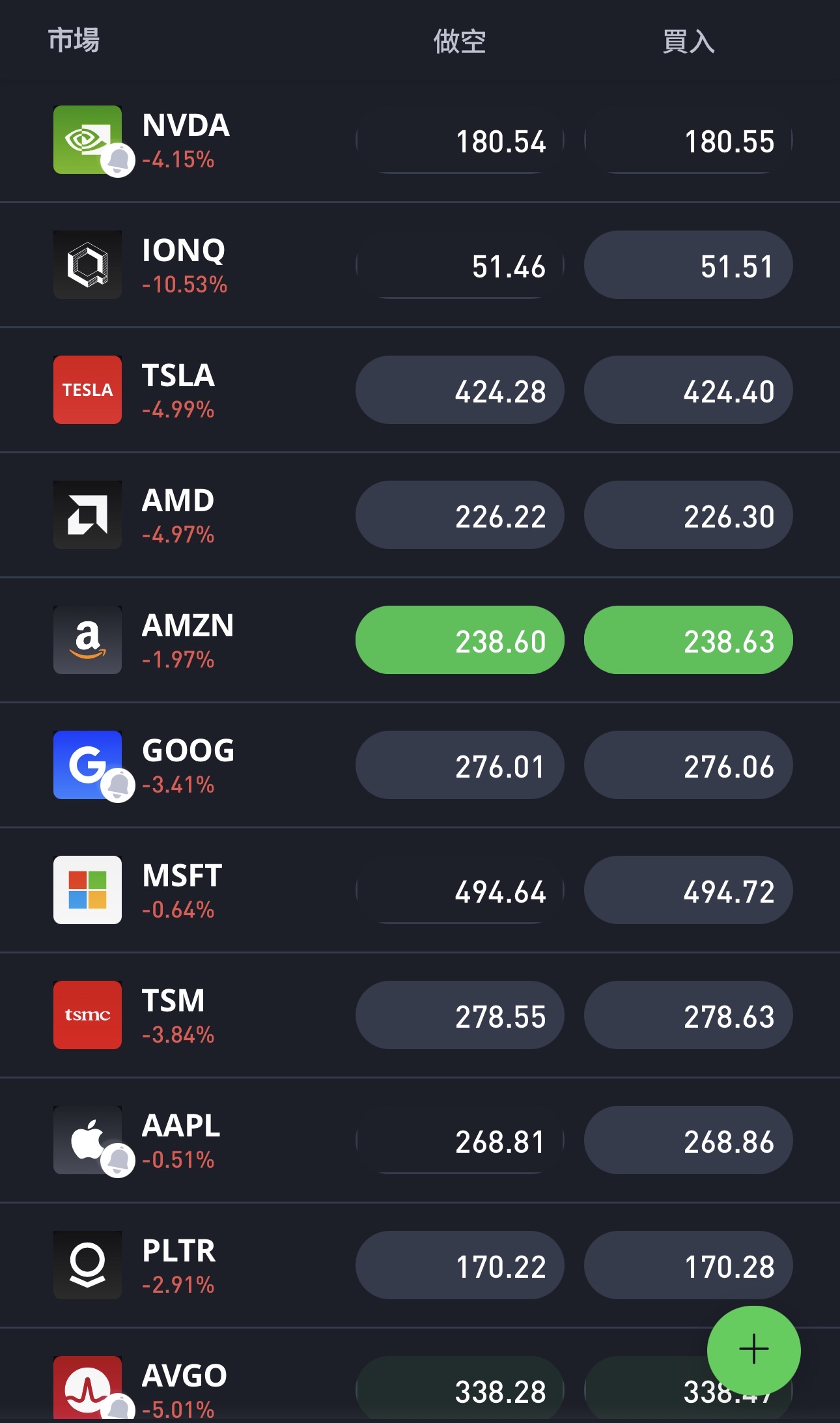Tap PLTR short price 170.22
The height and width of the screenshot is (1423, 840).
point(460,1265)
